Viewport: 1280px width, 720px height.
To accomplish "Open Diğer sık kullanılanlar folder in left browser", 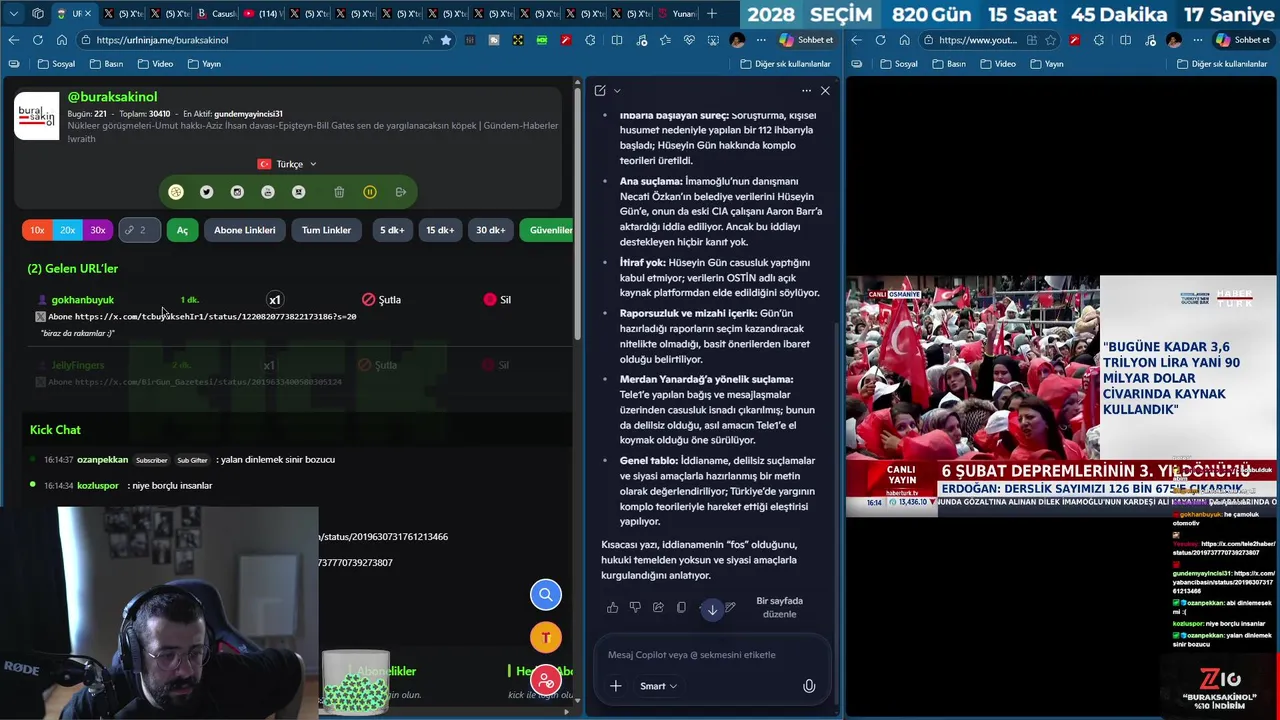I will click(x=786, y=64).
